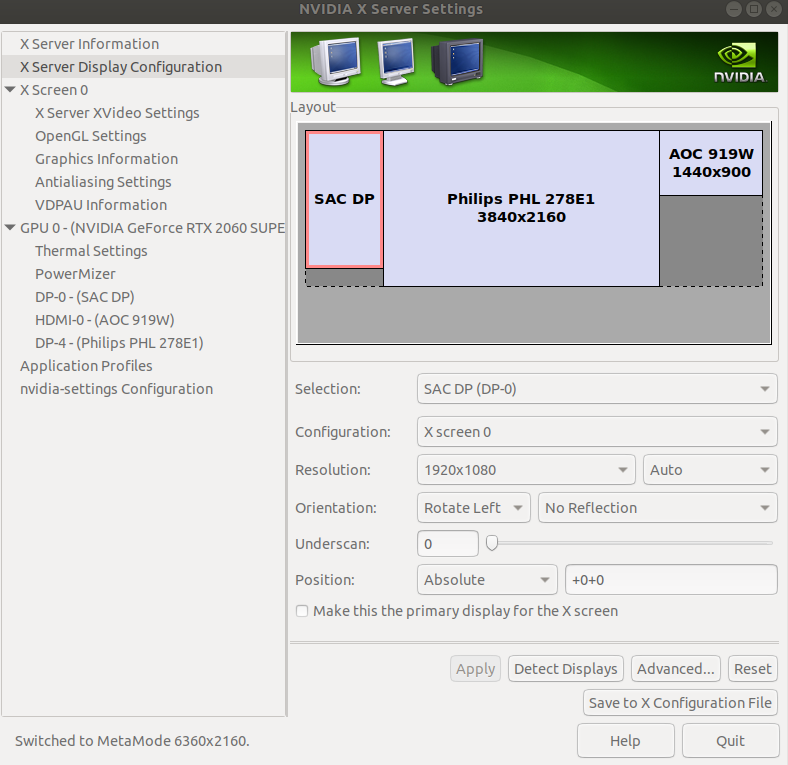788x765 pixels.
Task: Click the CRT television icon in banner
Action: 457,61
